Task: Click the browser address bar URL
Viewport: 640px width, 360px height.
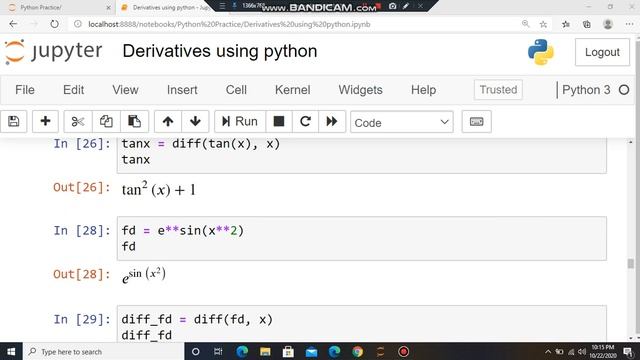Action: pos(229,24)
